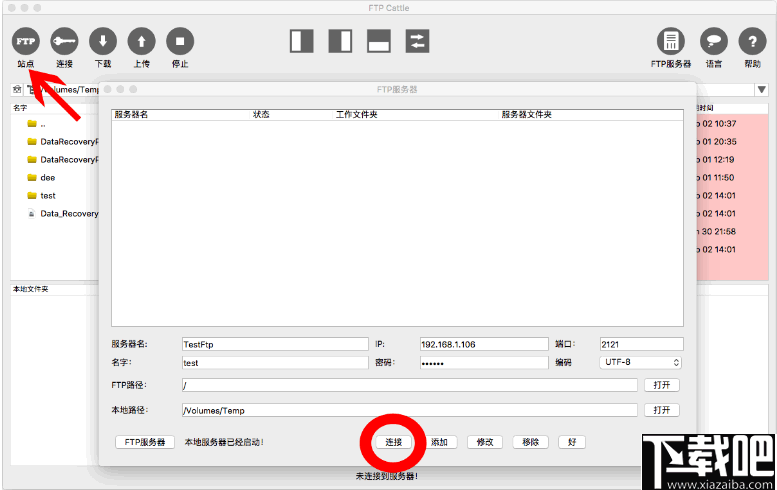Open the UTF-8 encoding dropdown
Screen dimensions: 777x490
[x=640, y=362]
